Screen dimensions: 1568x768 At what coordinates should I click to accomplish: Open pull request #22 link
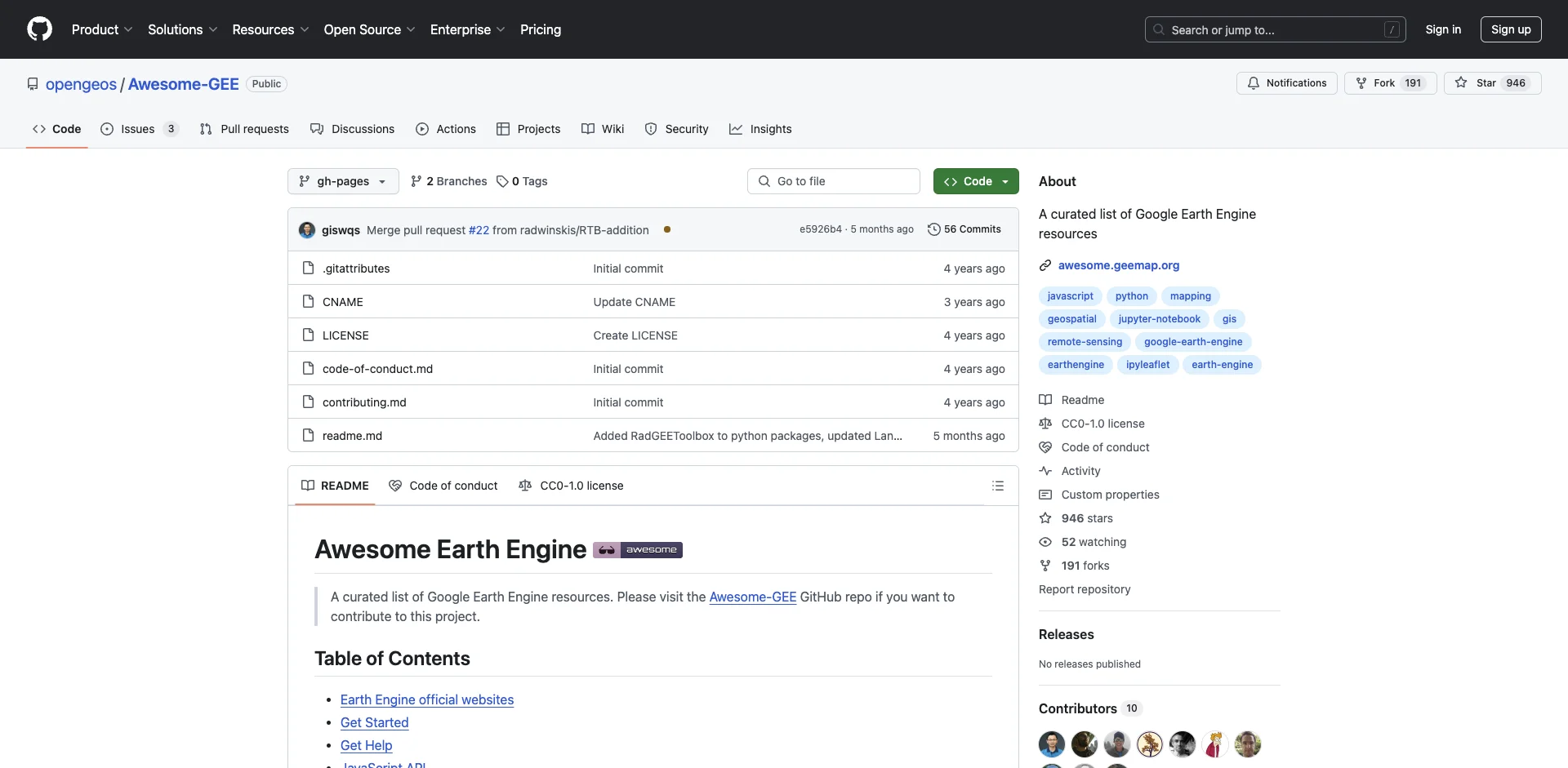(479, 230)
